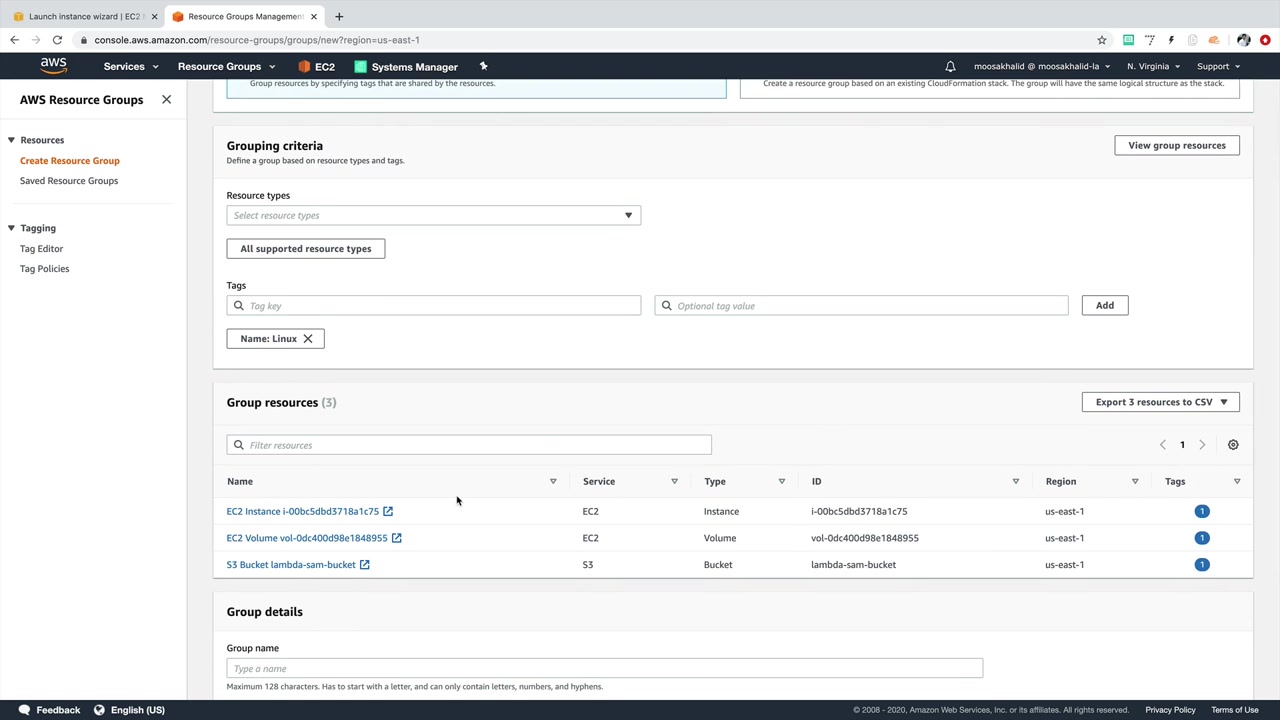Select Create Resource Group in sidebar
This screenshot has width=1280, height=720.
click(x=70, y=161)
